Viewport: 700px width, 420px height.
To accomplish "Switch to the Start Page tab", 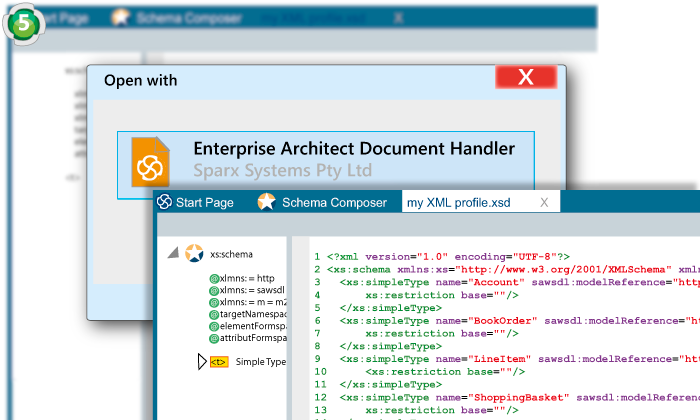I will (204, 202).
